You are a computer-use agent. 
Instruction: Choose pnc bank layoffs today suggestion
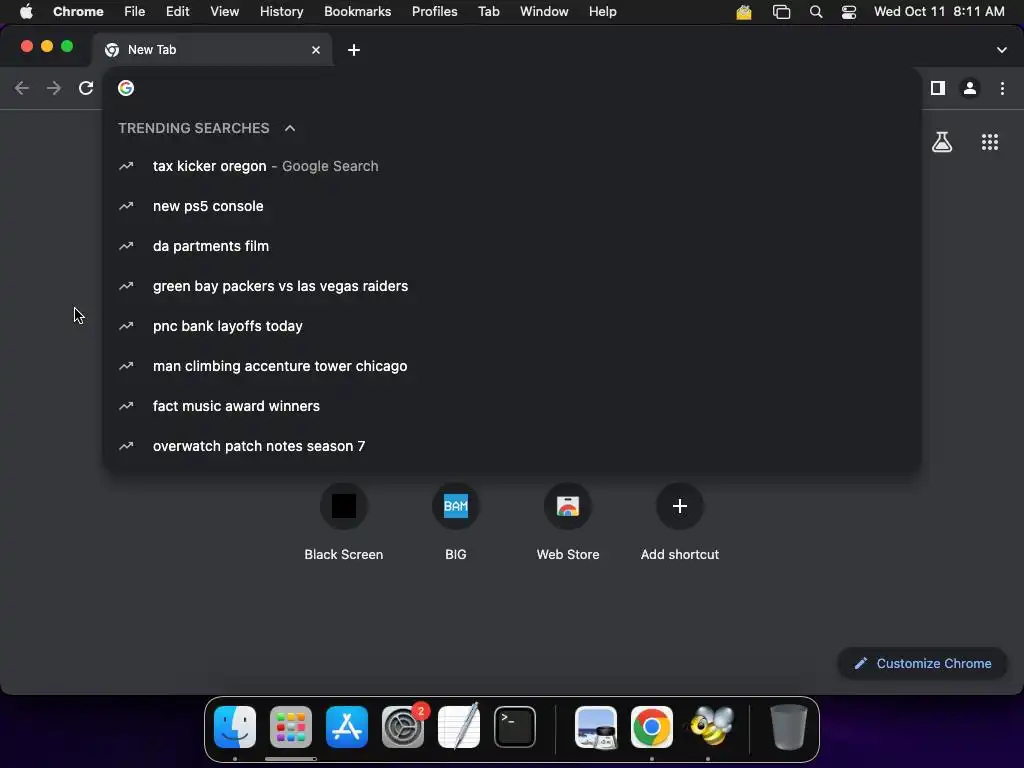(512, 326)
